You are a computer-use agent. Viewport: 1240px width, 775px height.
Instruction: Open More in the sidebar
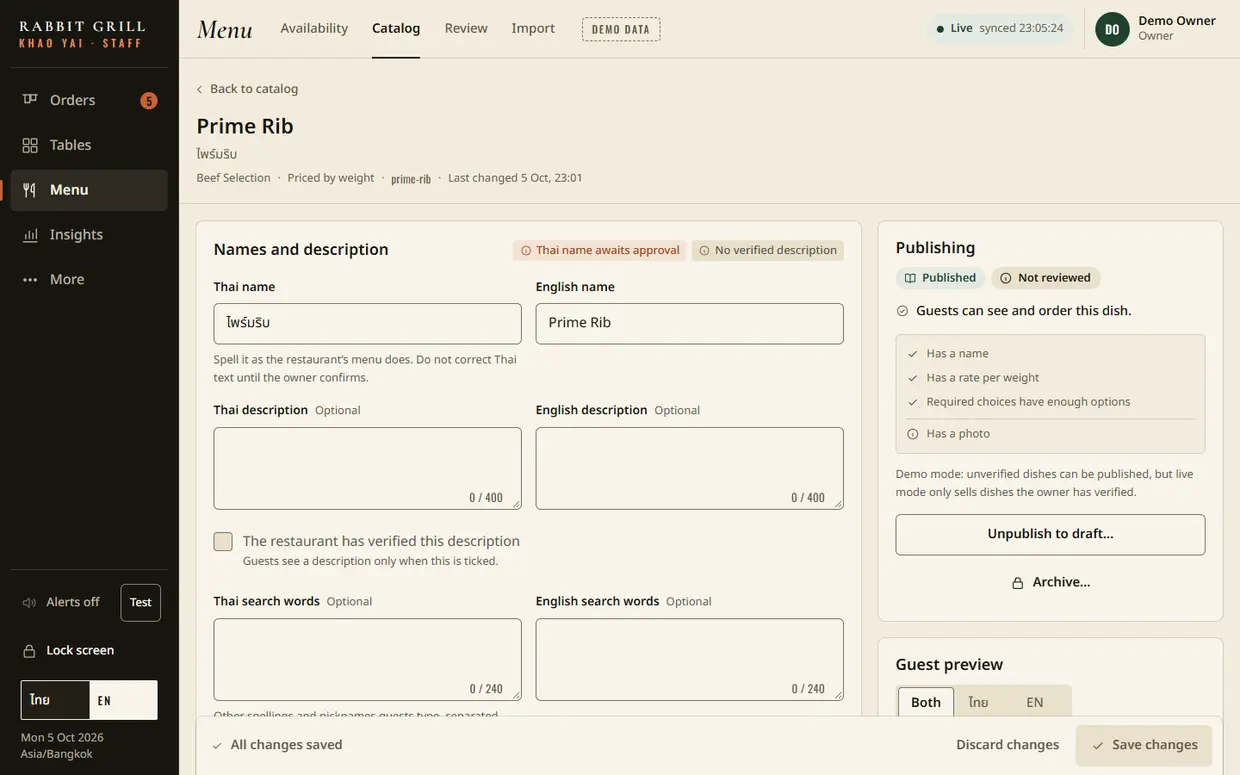coord(89,280)
